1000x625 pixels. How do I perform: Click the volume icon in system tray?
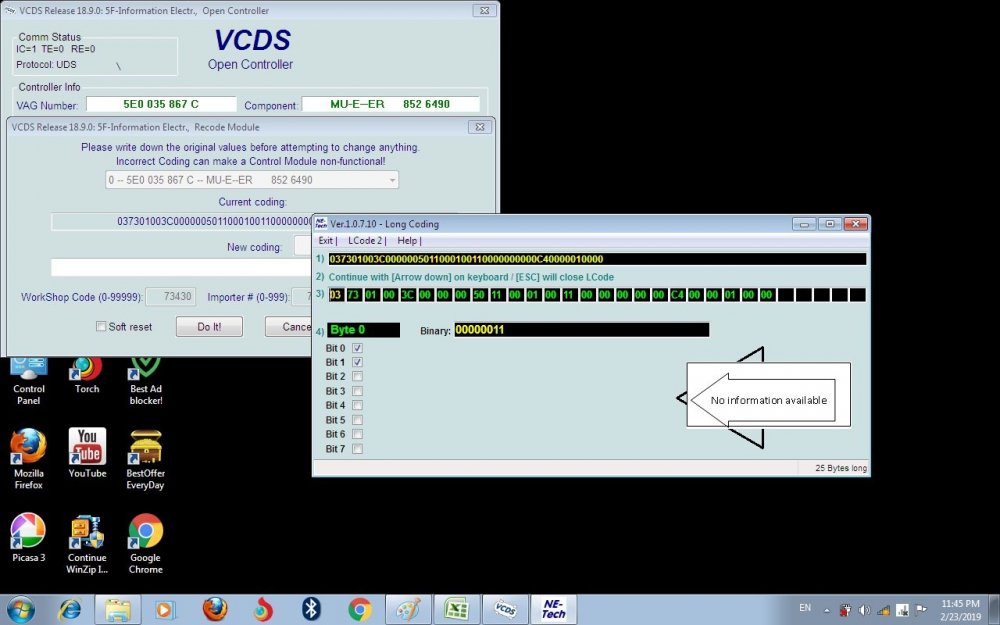(x=864, y=610)
